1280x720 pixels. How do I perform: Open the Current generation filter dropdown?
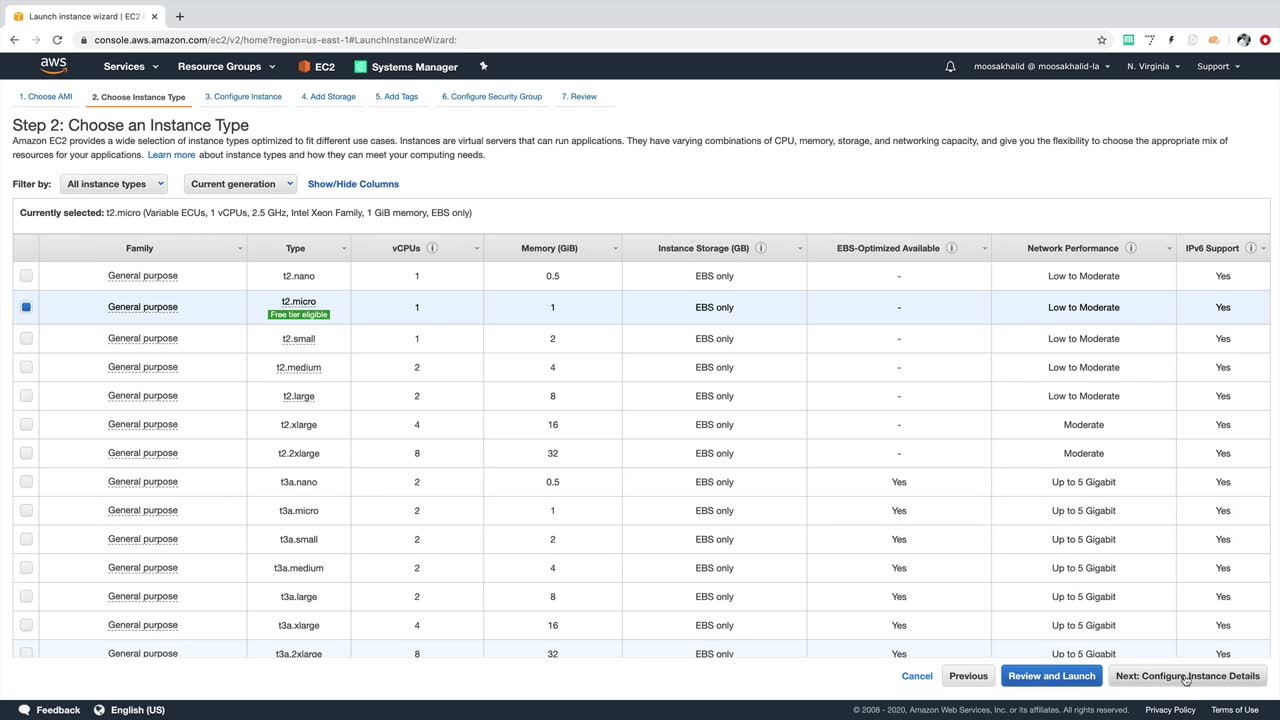(x=240, y=184)
